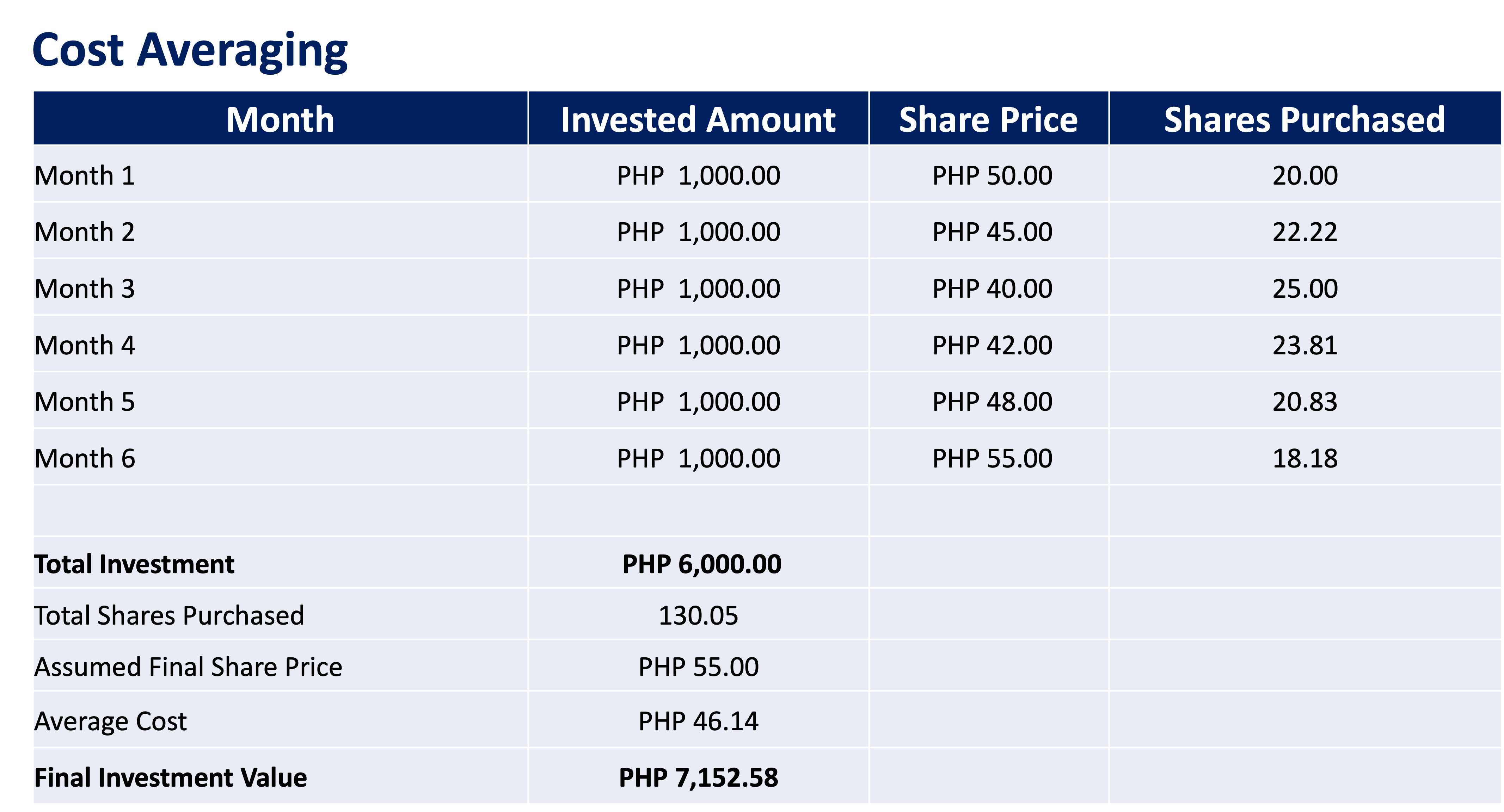
Task: Click the Invested Amount column header
Action: tap(698, 119)
